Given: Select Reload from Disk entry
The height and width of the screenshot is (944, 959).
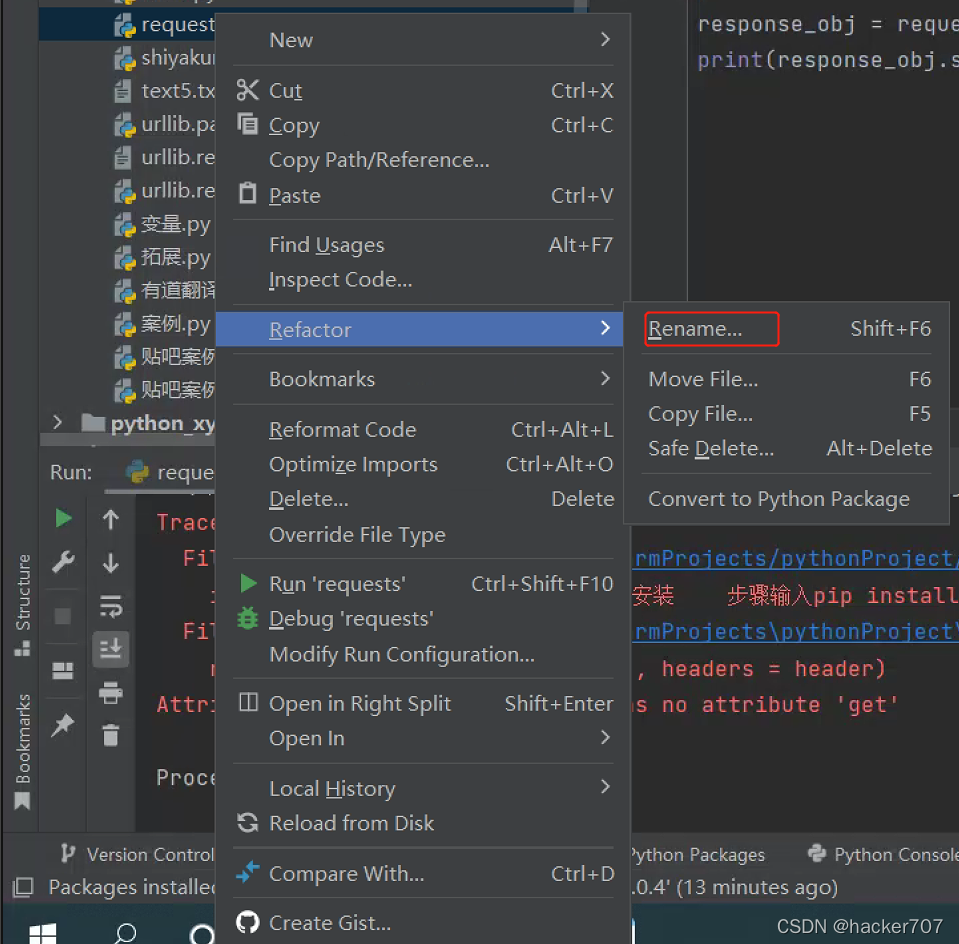Looking at the screenshot, I should click(x=423, y=823).
